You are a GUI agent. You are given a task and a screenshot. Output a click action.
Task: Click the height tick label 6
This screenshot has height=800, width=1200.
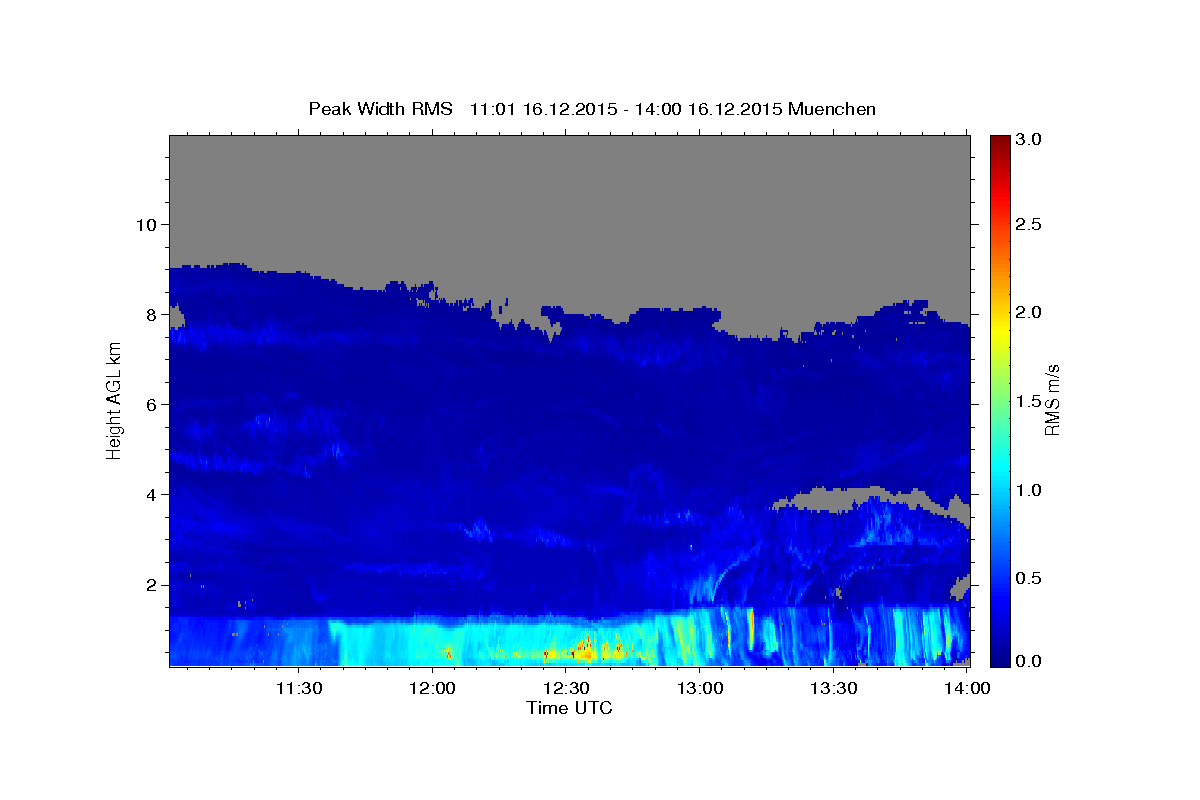point(154,404)
